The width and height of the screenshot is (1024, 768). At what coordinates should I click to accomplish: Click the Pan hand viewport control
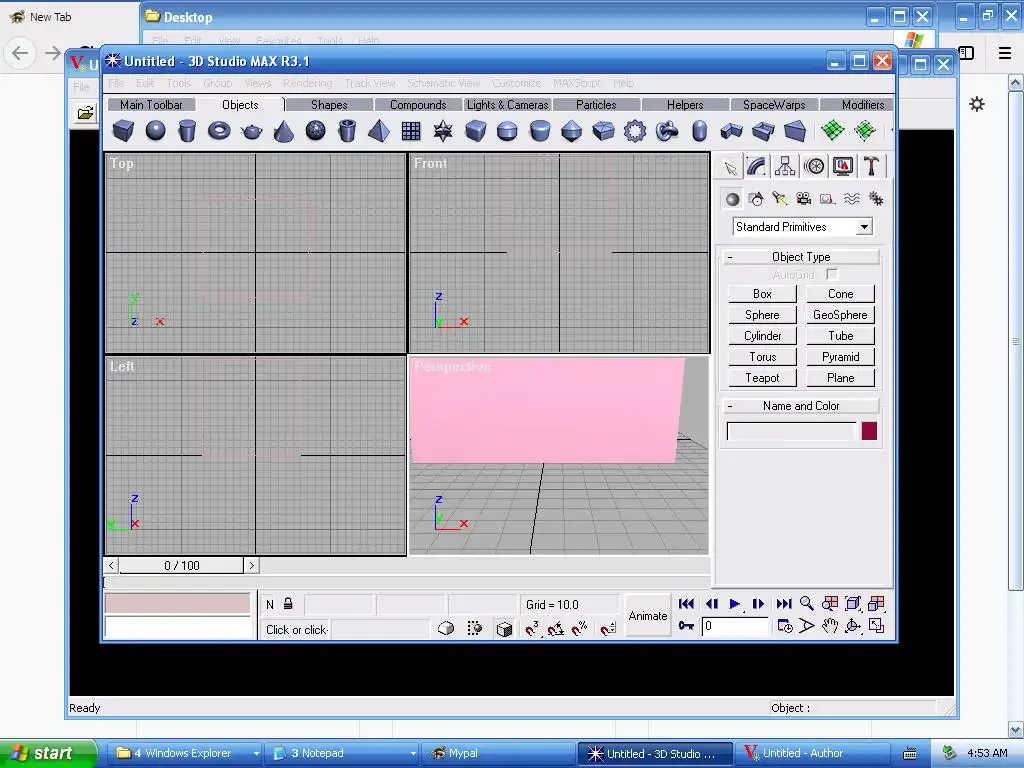click(x=829, y=626)
